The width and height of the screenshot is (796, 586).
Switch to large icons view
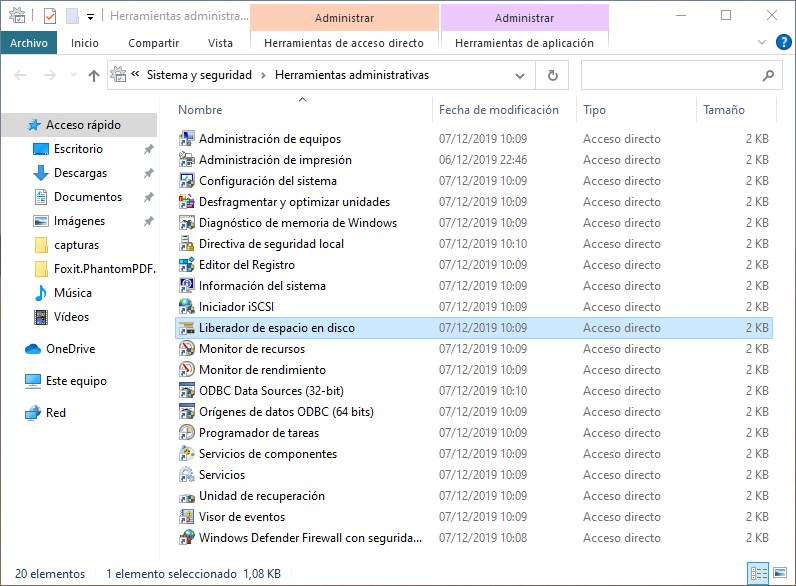click(779, 574)
